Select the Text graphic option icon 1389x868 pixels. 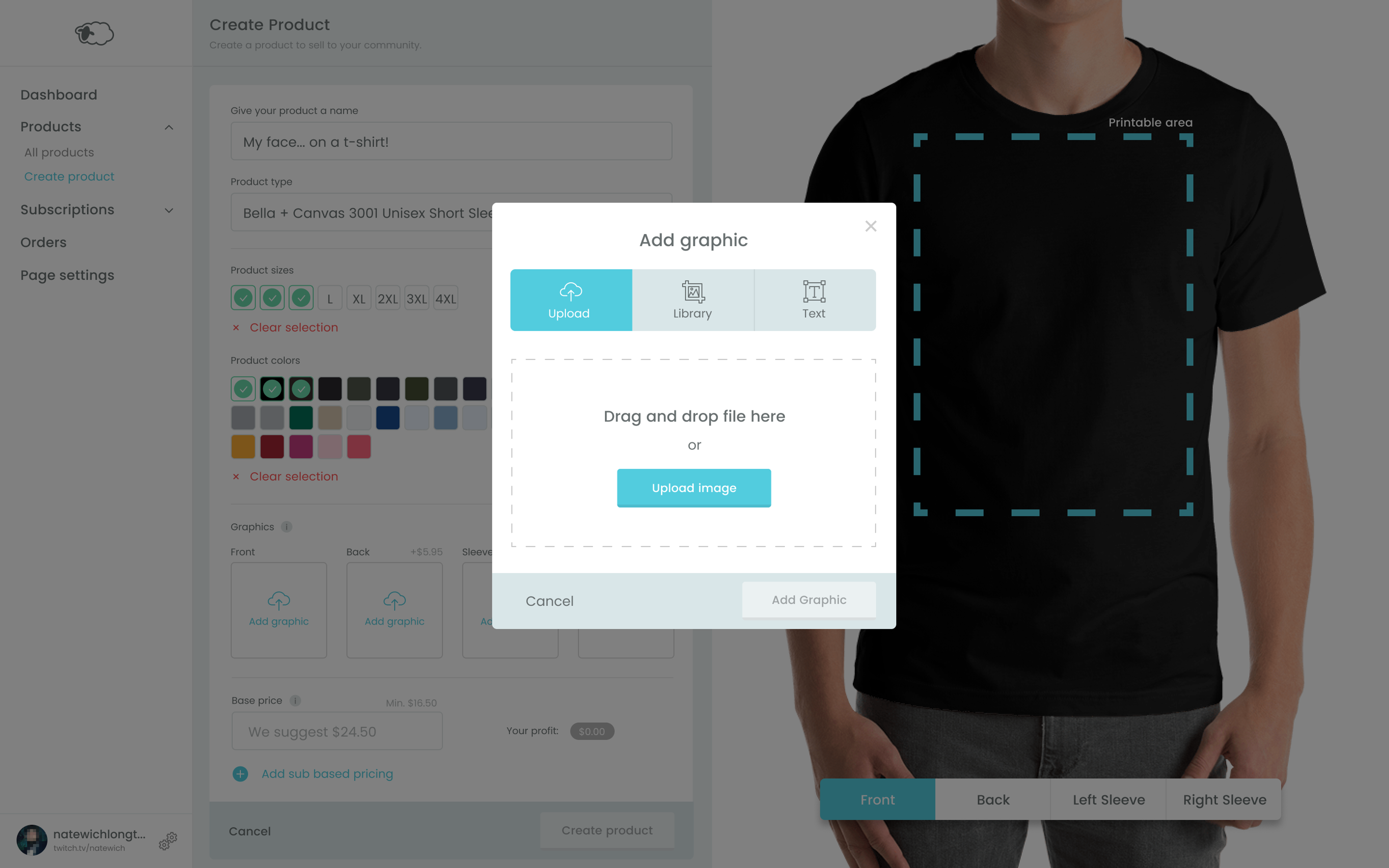pos(814,292)
